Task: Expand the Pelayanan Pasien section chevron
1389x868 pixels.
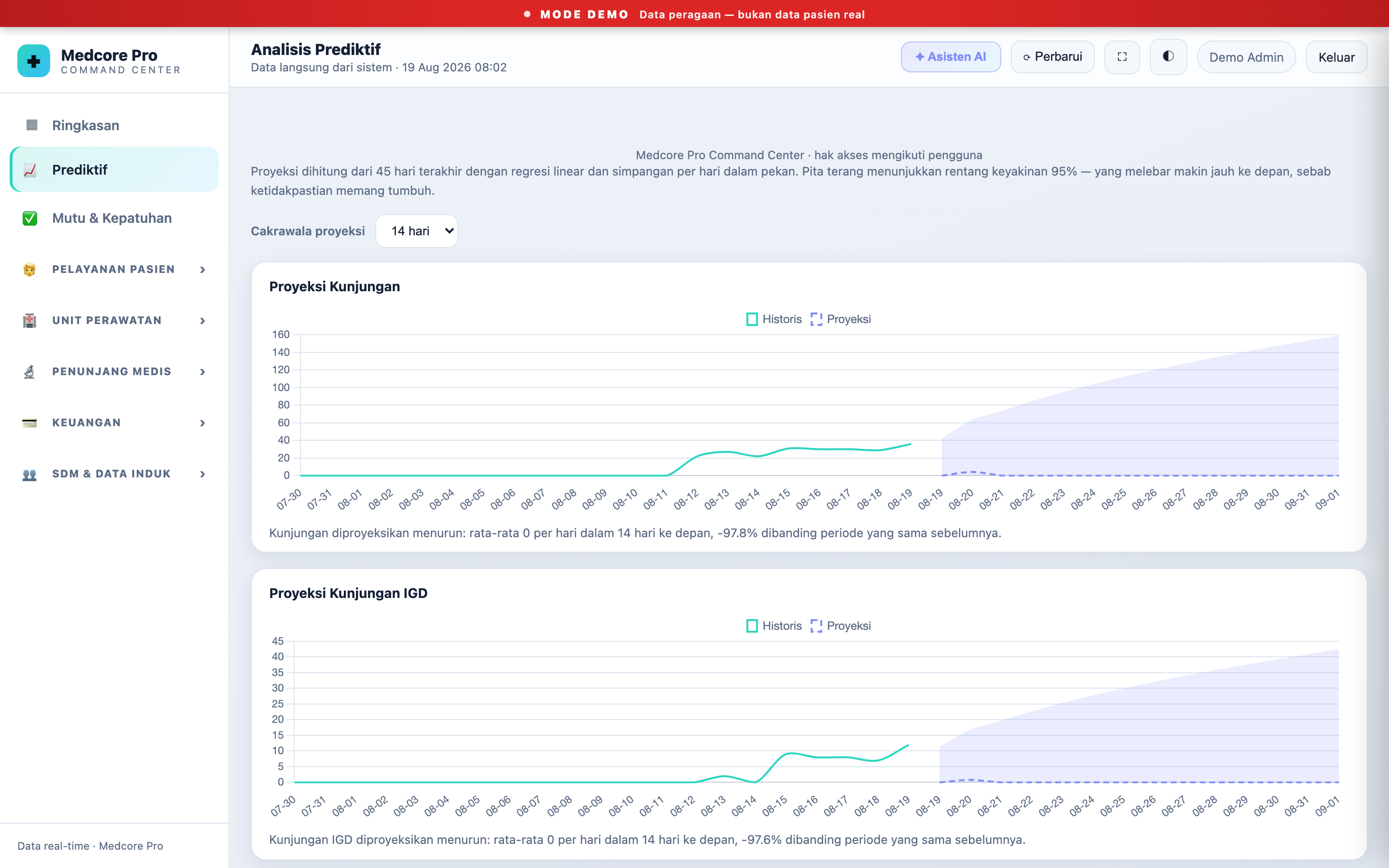Action: point(203,270)
